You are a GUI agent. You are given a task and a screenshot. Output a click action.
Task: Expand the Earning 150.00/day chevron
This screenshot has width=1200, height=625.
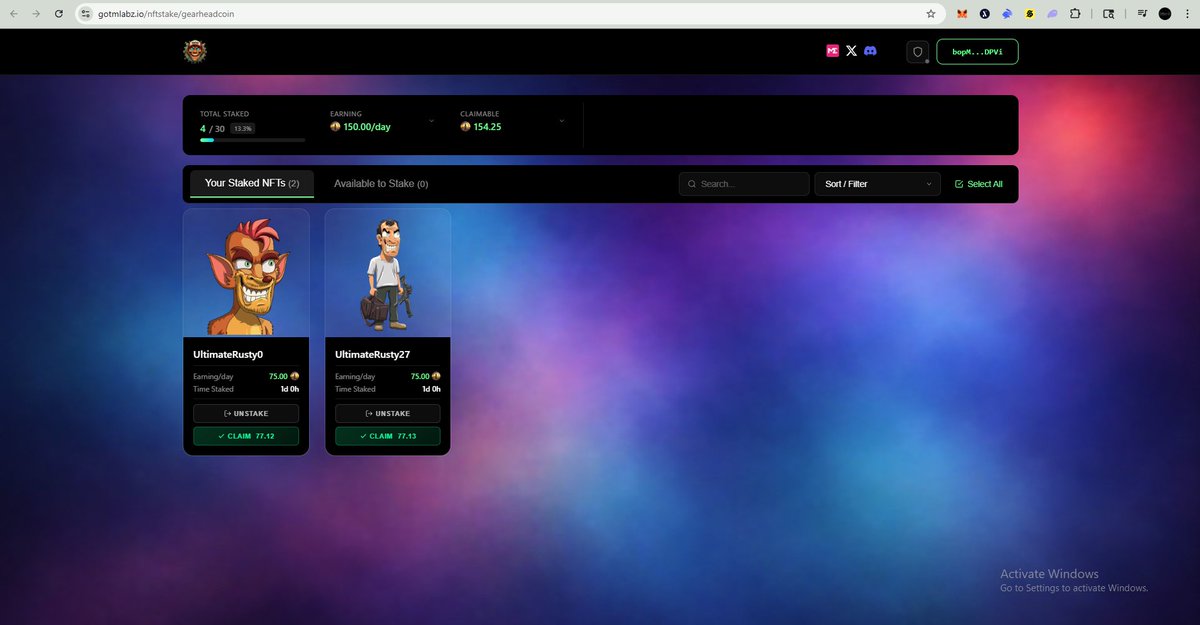[431, 120]
